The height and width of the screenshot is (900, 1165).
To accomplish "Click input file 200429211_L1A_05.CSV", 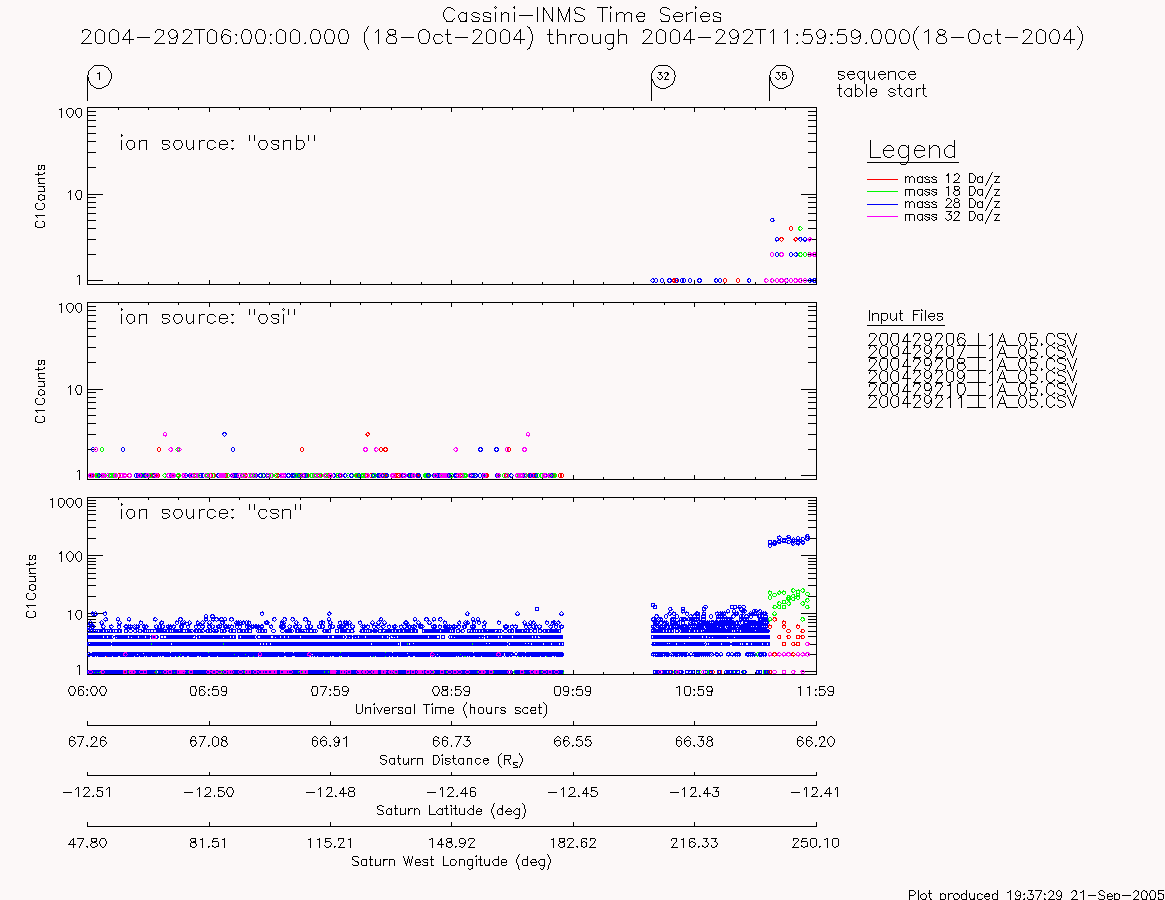I will click(x=972, y=402).
